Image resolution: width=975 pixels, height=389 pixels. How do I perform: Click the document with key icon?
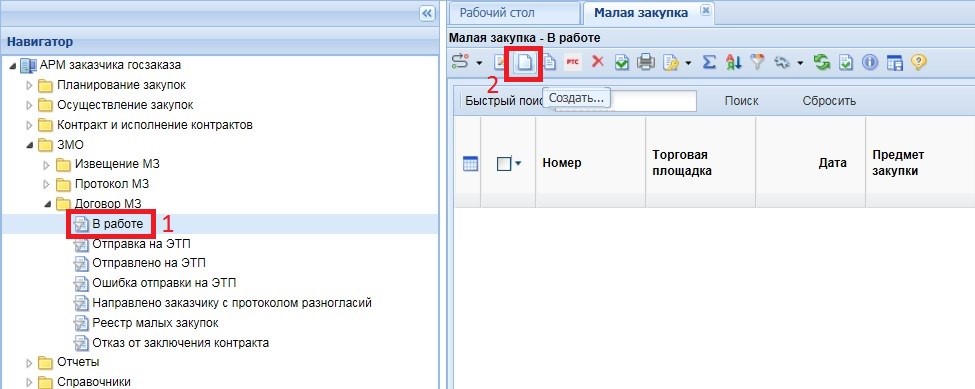pos(670,63)
